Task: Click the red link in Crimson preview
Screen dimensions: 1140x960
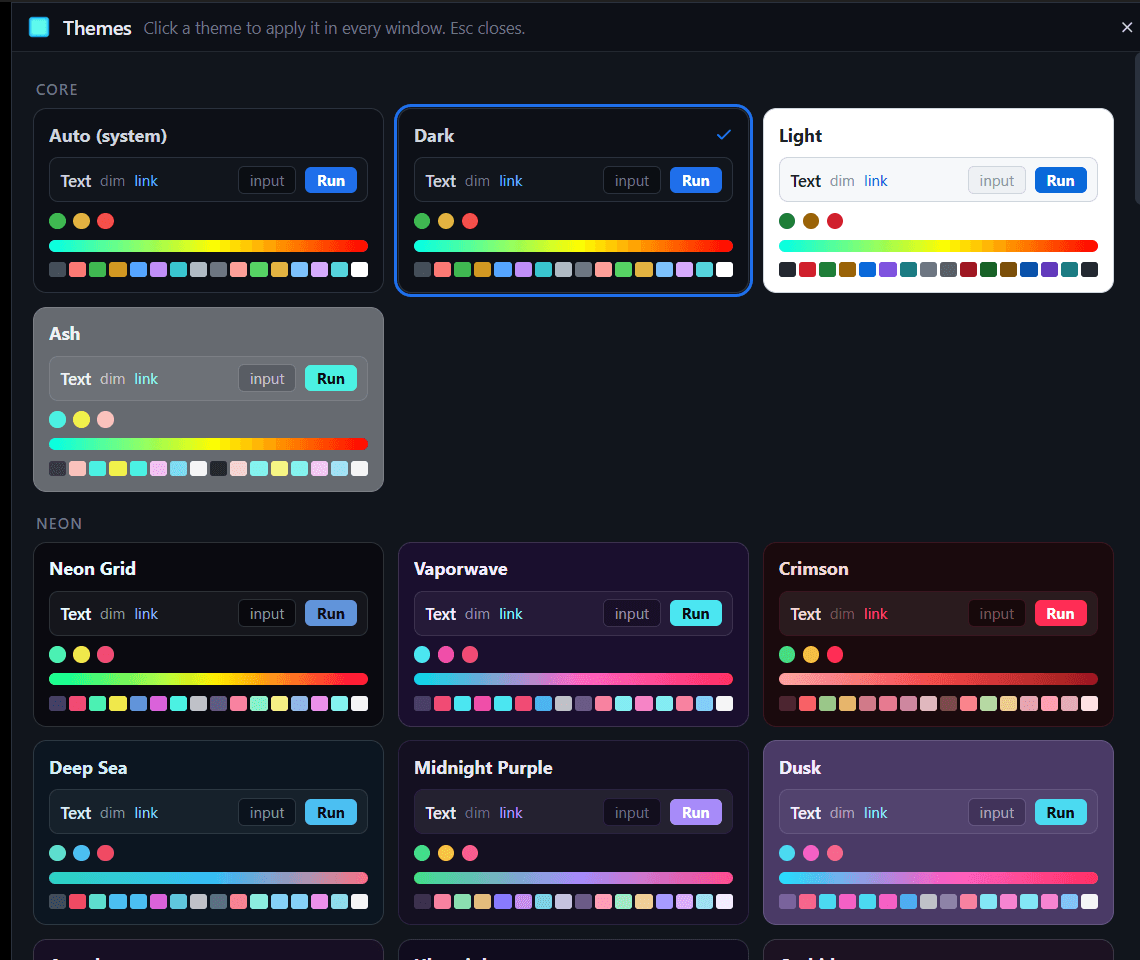Action: click(875, 614)
